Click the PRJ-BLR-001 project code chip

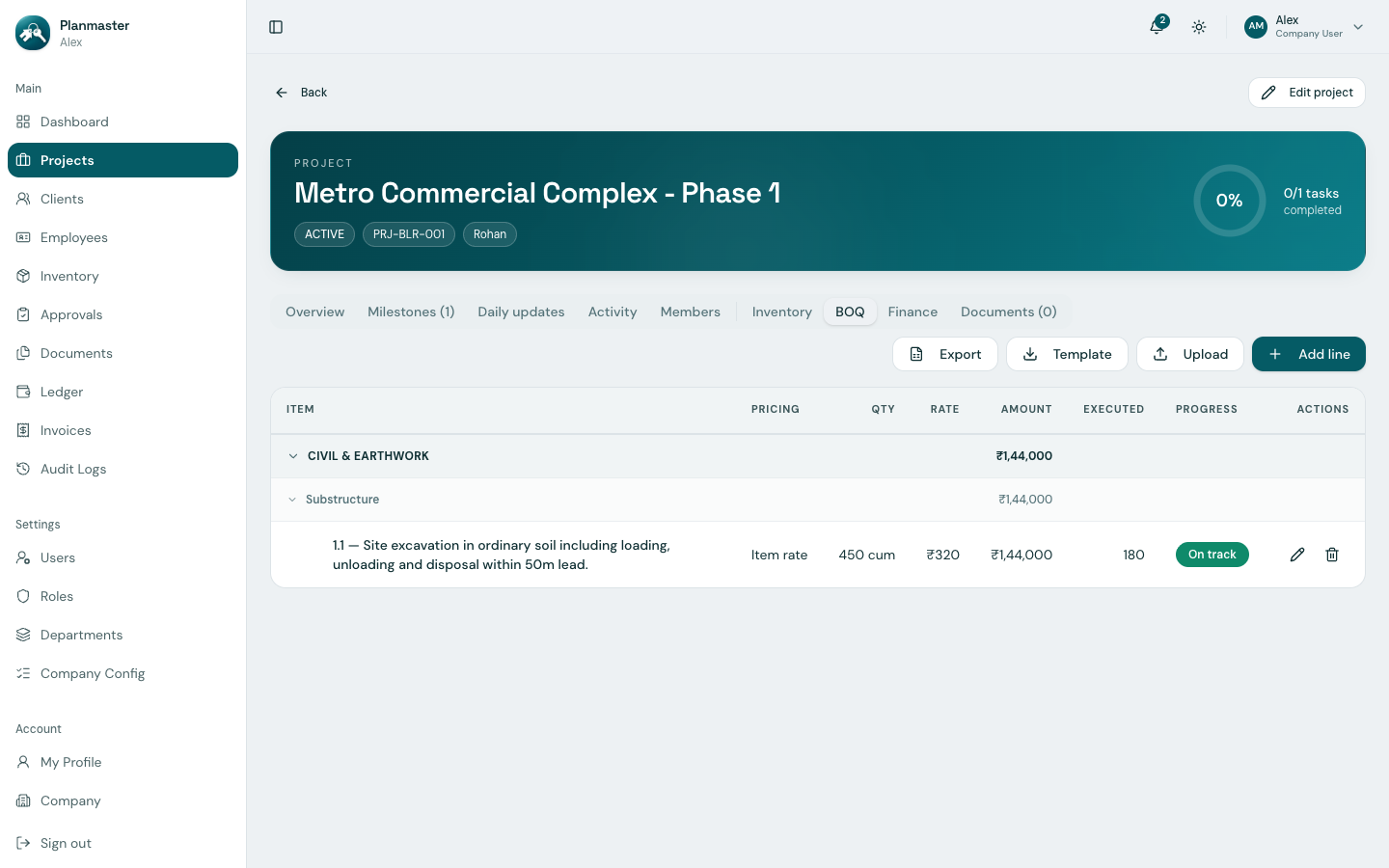click(x=409, y=234)
